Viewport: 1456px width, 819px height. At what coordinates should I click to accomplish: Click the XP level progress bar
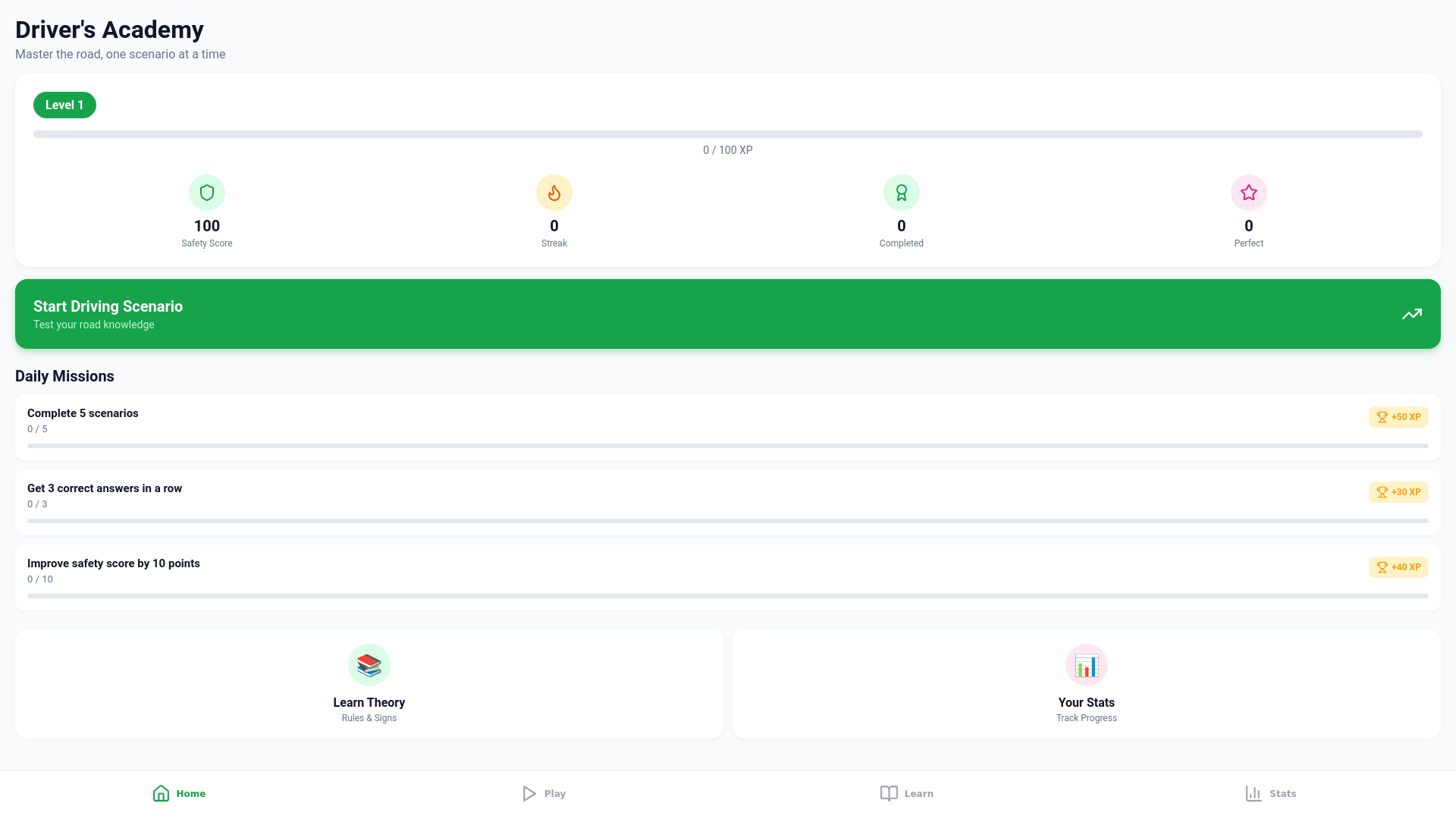tap(728, 134)
